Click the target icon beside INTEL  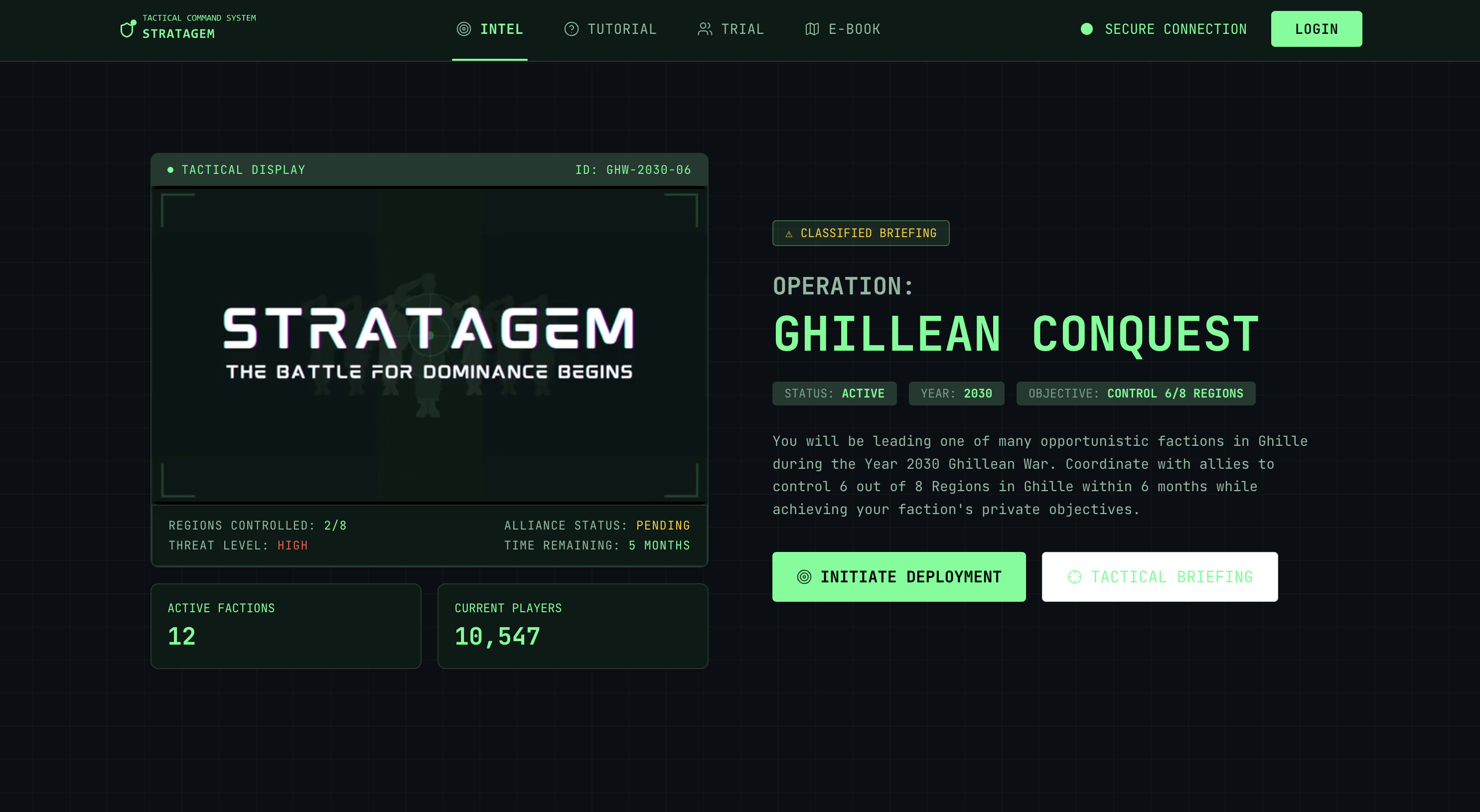click(463, 29)
